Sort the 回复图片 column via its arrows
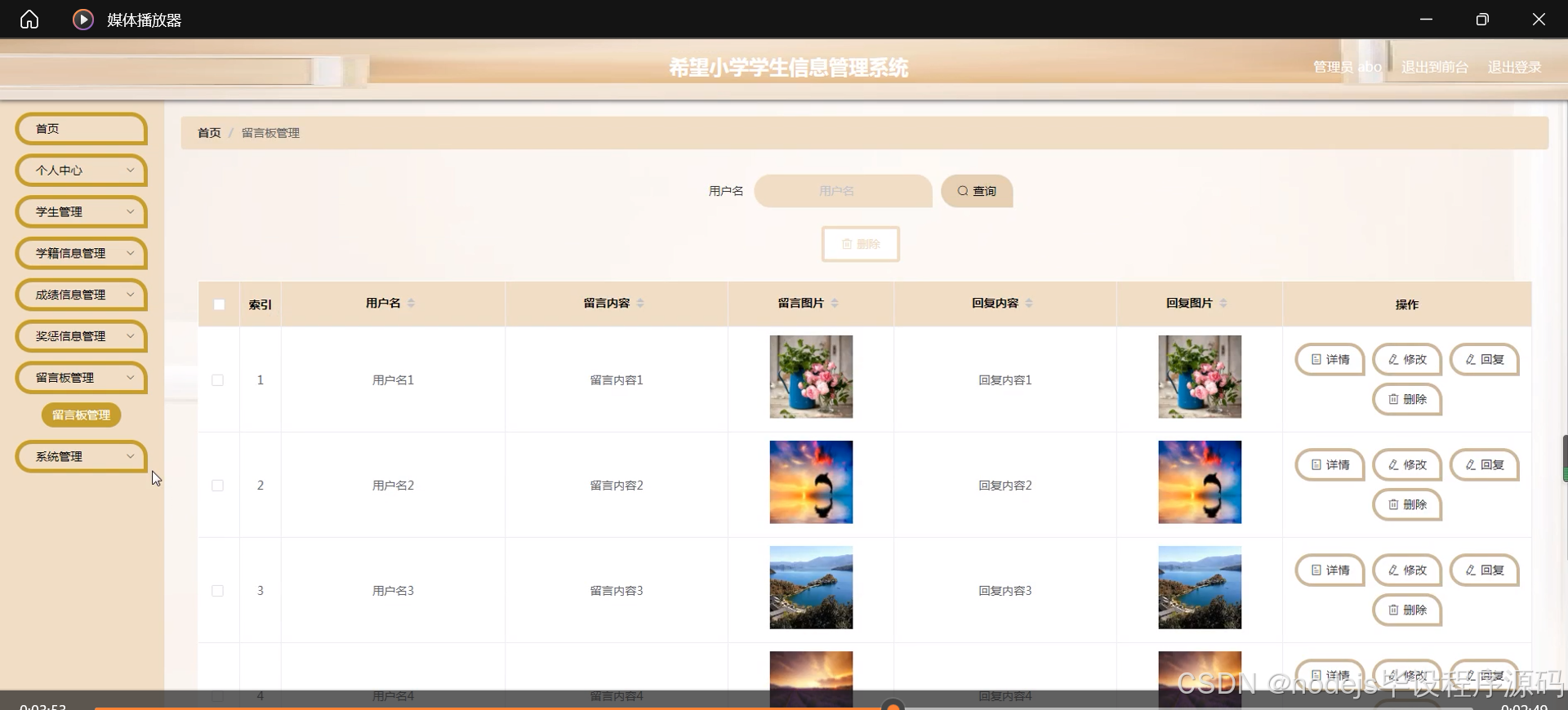 point(1223,303)
